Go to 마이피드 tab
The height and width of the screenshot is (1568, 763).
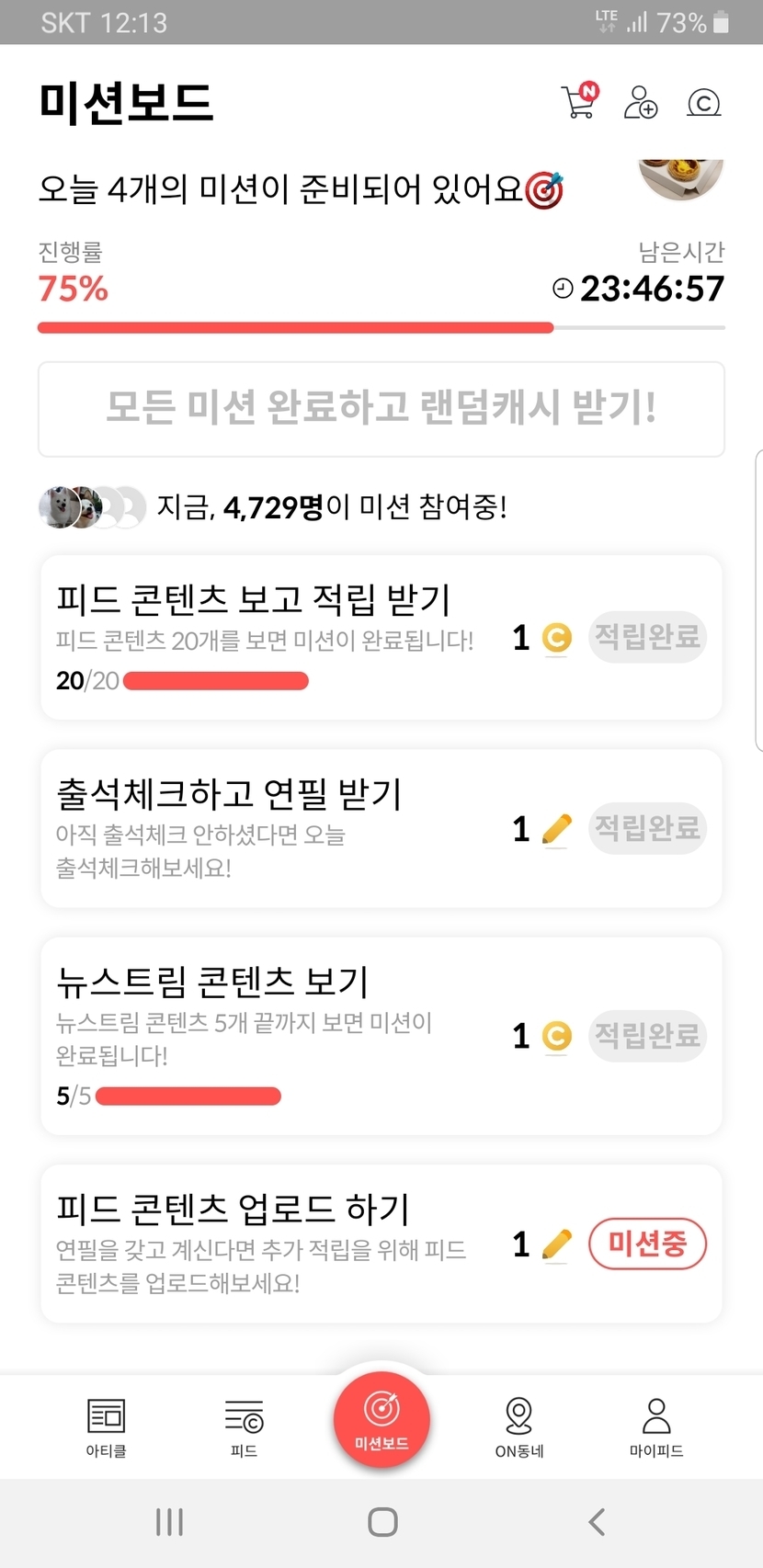pyautogui.click(x=656, y=1426)
